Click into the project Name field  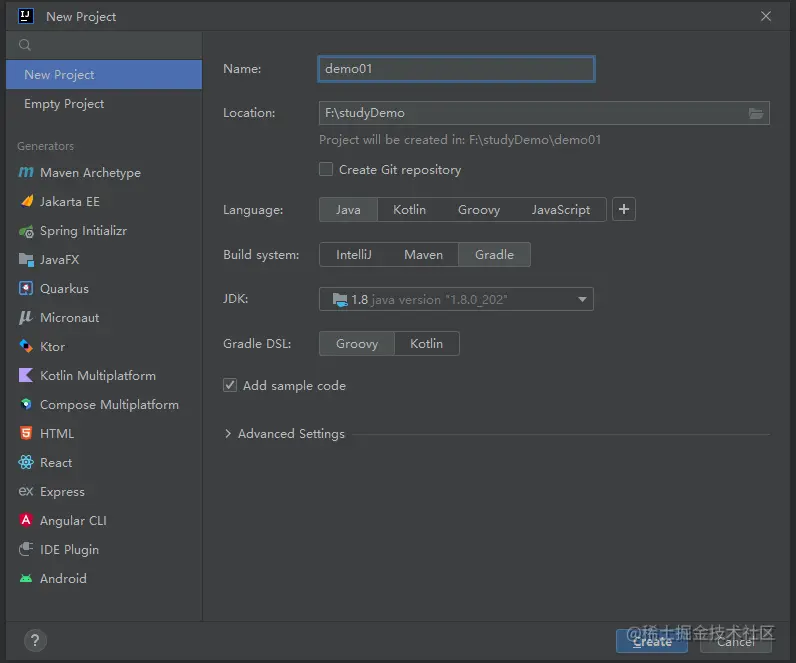[x=456, y=69]
